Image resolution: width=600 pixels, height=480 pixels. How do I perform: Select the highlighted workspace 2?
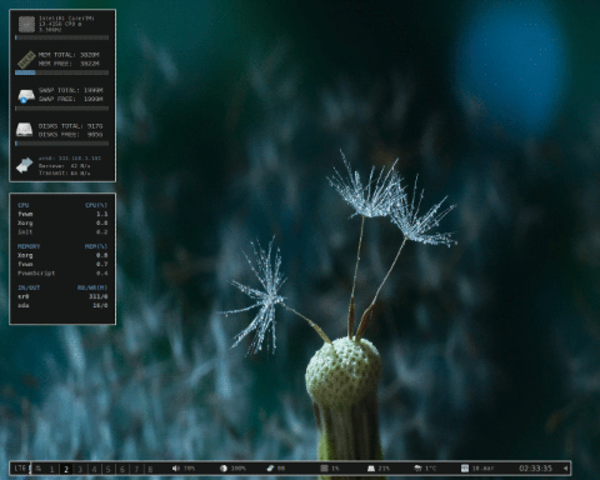click(66, 469)
